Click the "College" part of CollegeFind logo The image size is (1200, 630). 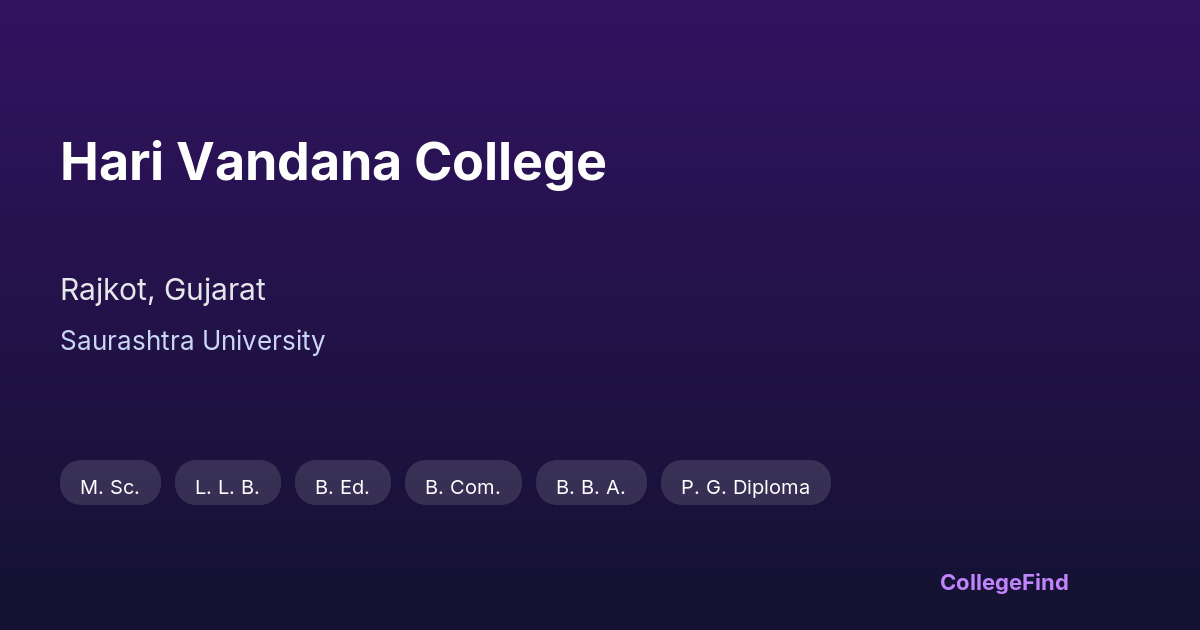coord(980,583)
